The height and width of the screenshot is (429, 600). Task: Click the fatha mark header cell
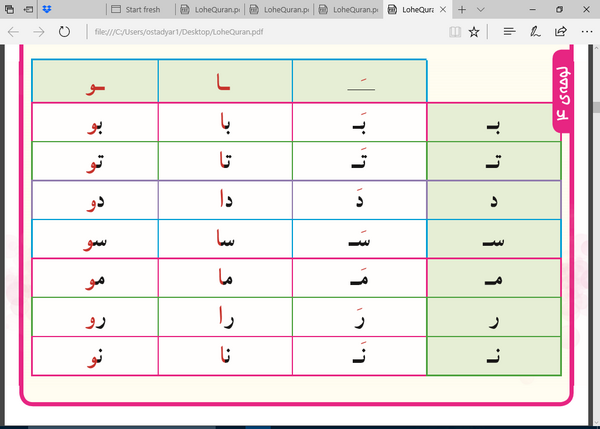coord(360,81)
